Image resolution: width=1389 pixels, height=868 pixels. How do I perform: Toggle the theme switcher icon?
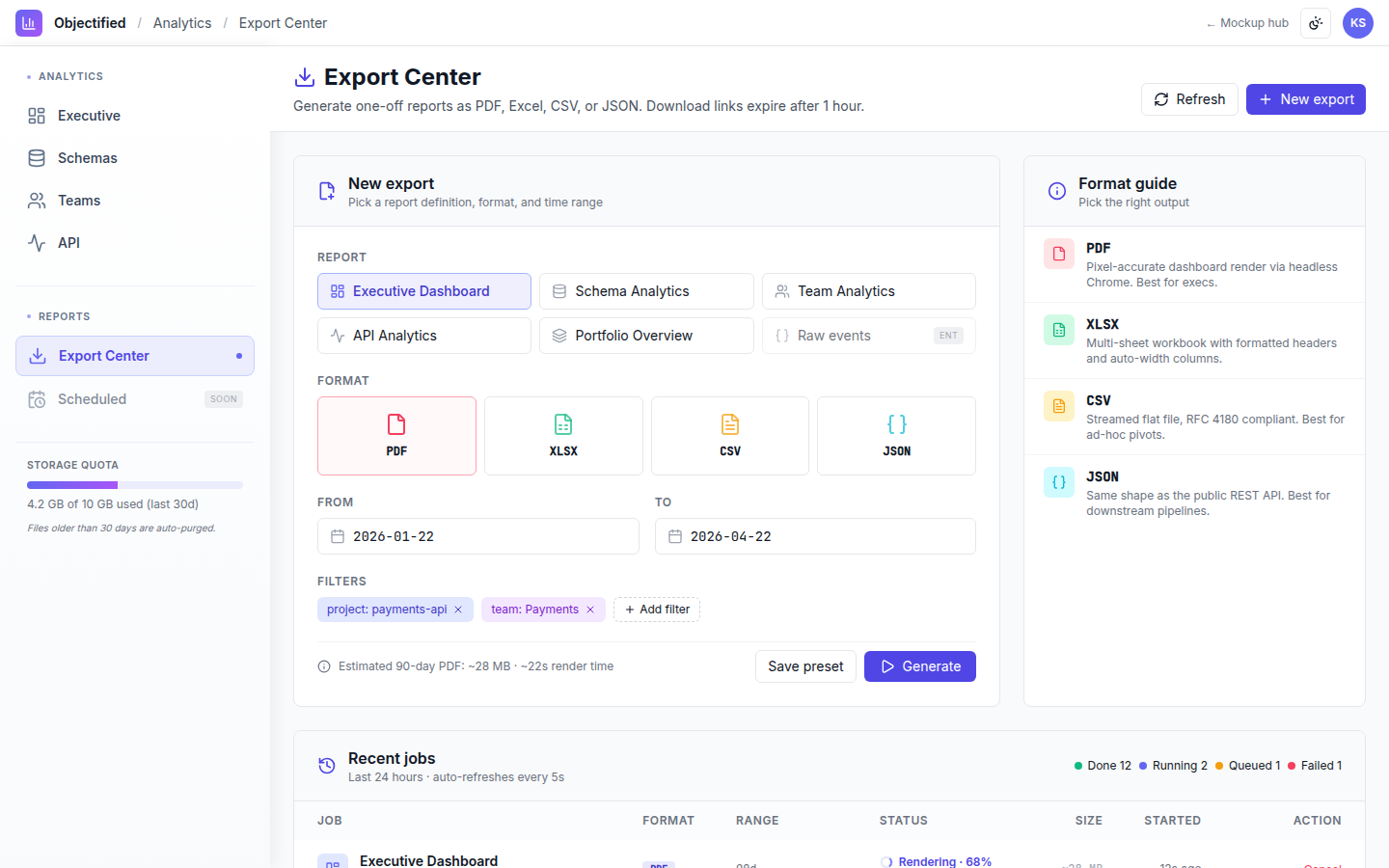[x=1316, y=22]
